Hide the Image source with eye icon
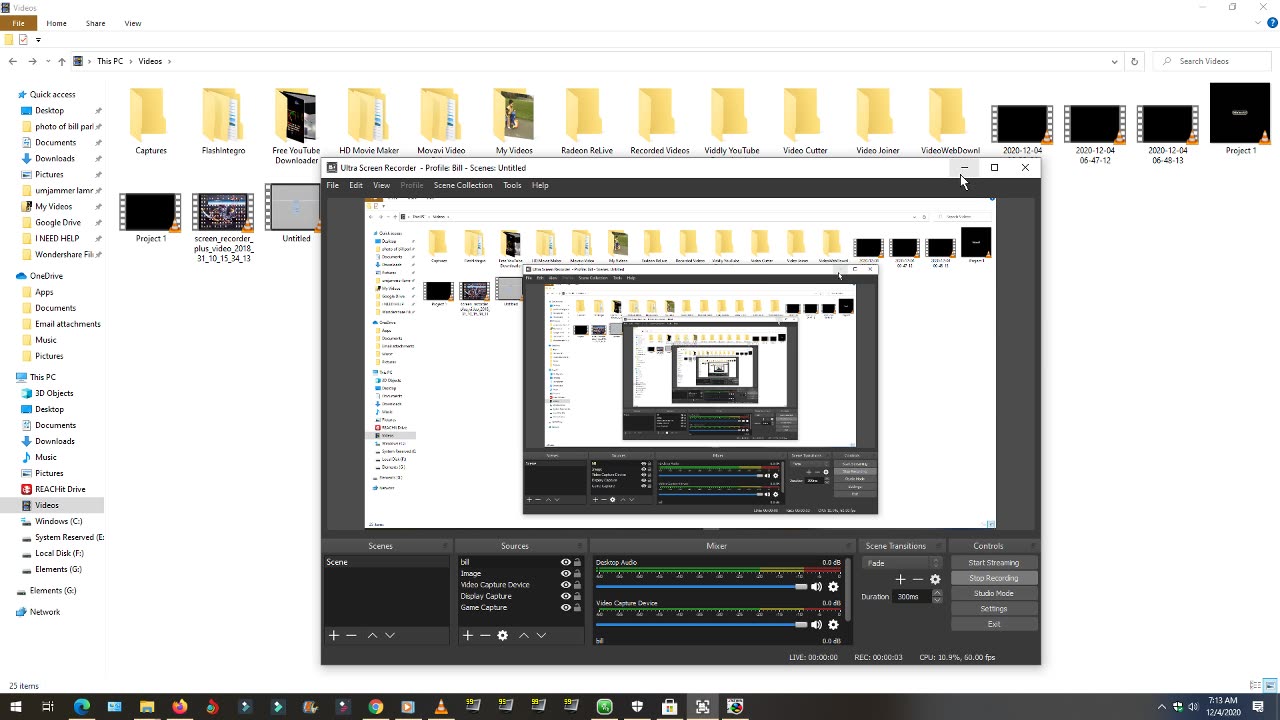 pyautogui.click(x=565, y=574)
